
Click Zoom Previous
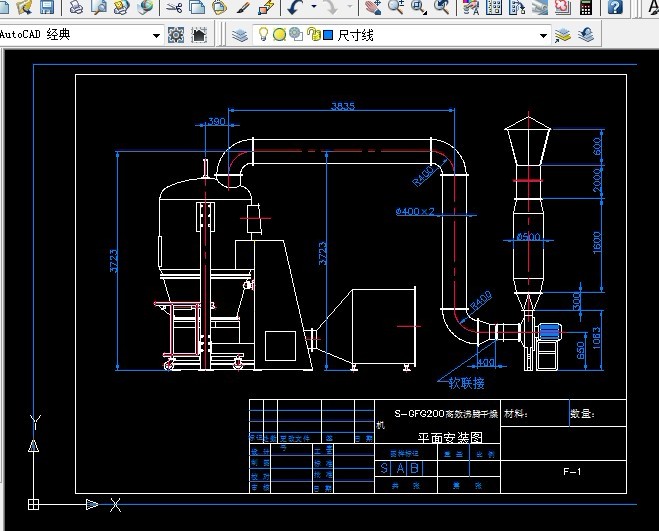click(441, 7)
